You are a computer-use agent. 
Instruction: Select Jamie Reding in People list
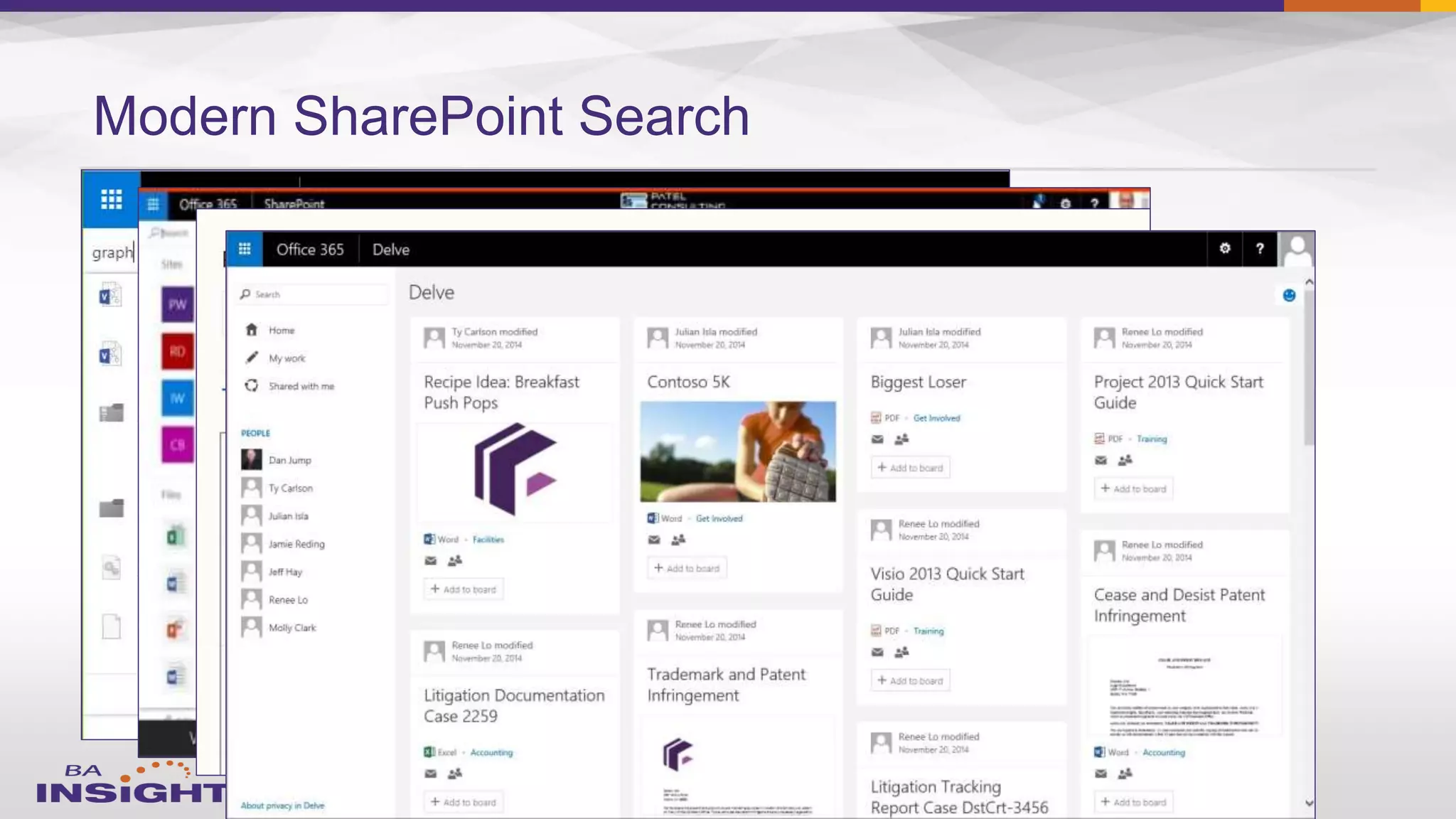point(296,544)
